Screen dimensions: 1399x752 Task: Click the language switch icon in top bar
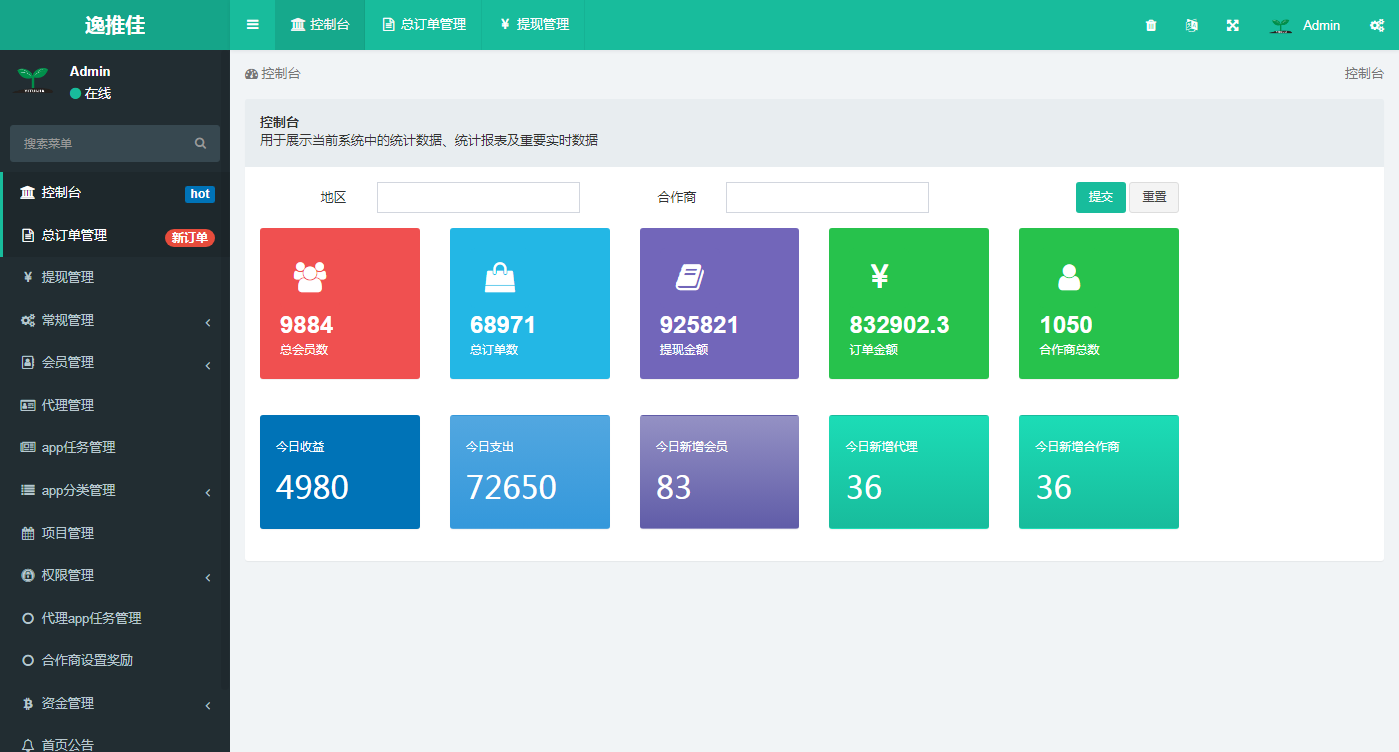coord(1191,25)
